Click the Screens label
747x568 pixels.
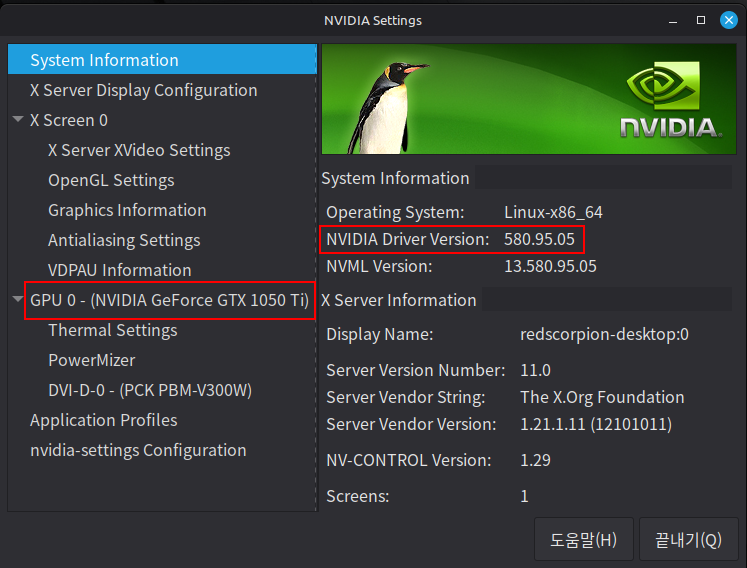click(x=358, y=497)
